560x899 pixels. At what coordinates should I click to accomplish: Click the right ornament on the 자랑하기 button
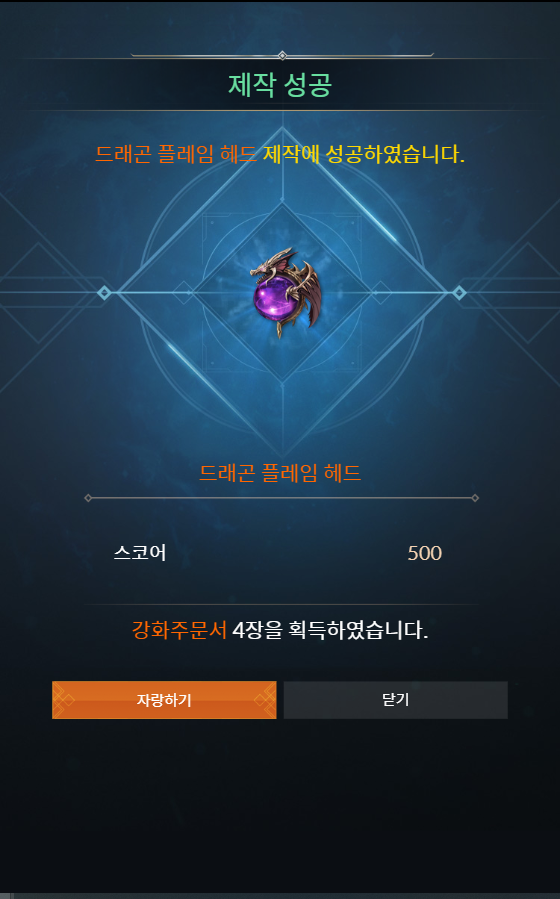click(265, 700)
